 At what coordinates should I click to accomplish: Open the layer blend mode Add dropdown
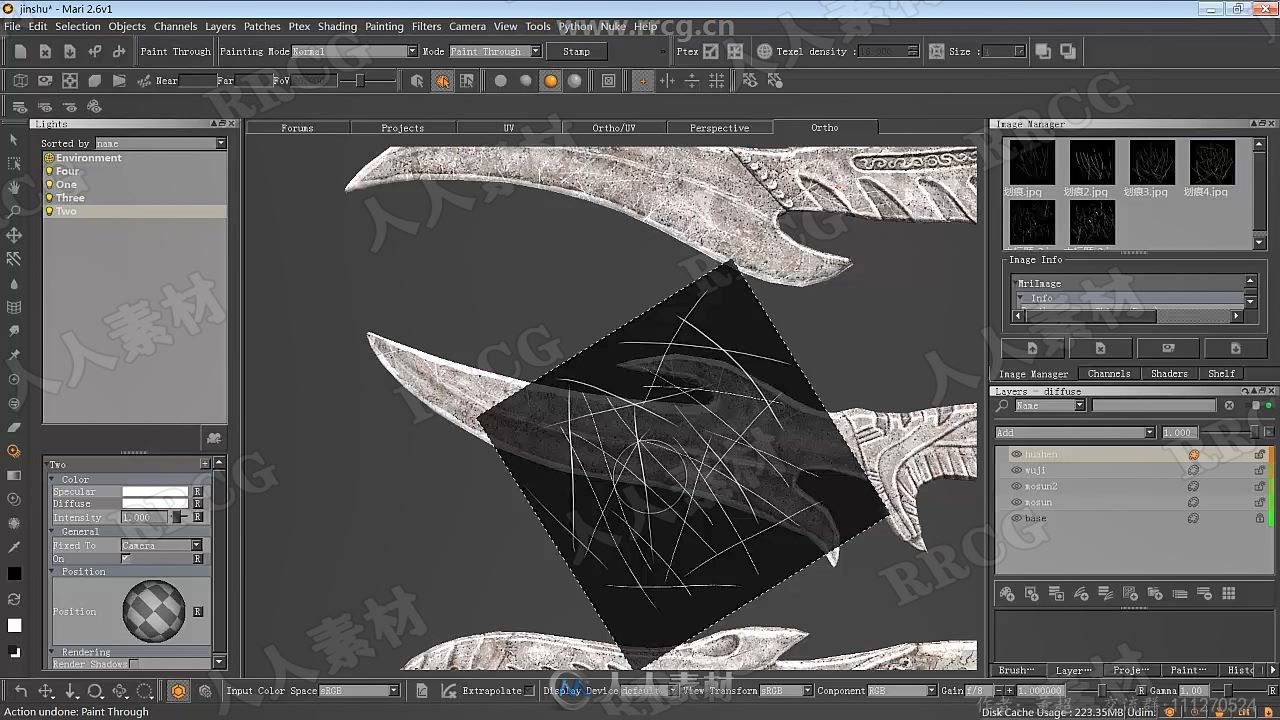(1075, 432)
